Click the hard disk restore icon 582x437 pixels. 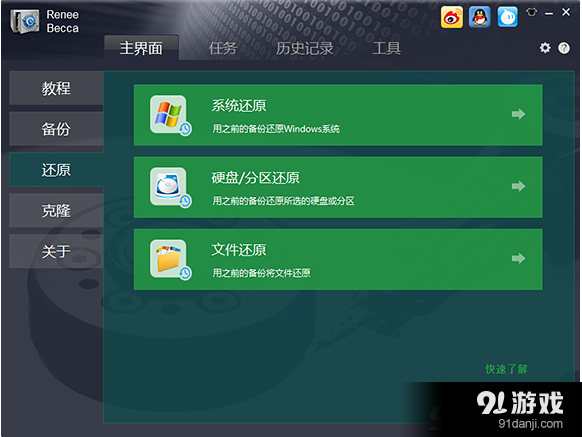pos(170,187)
